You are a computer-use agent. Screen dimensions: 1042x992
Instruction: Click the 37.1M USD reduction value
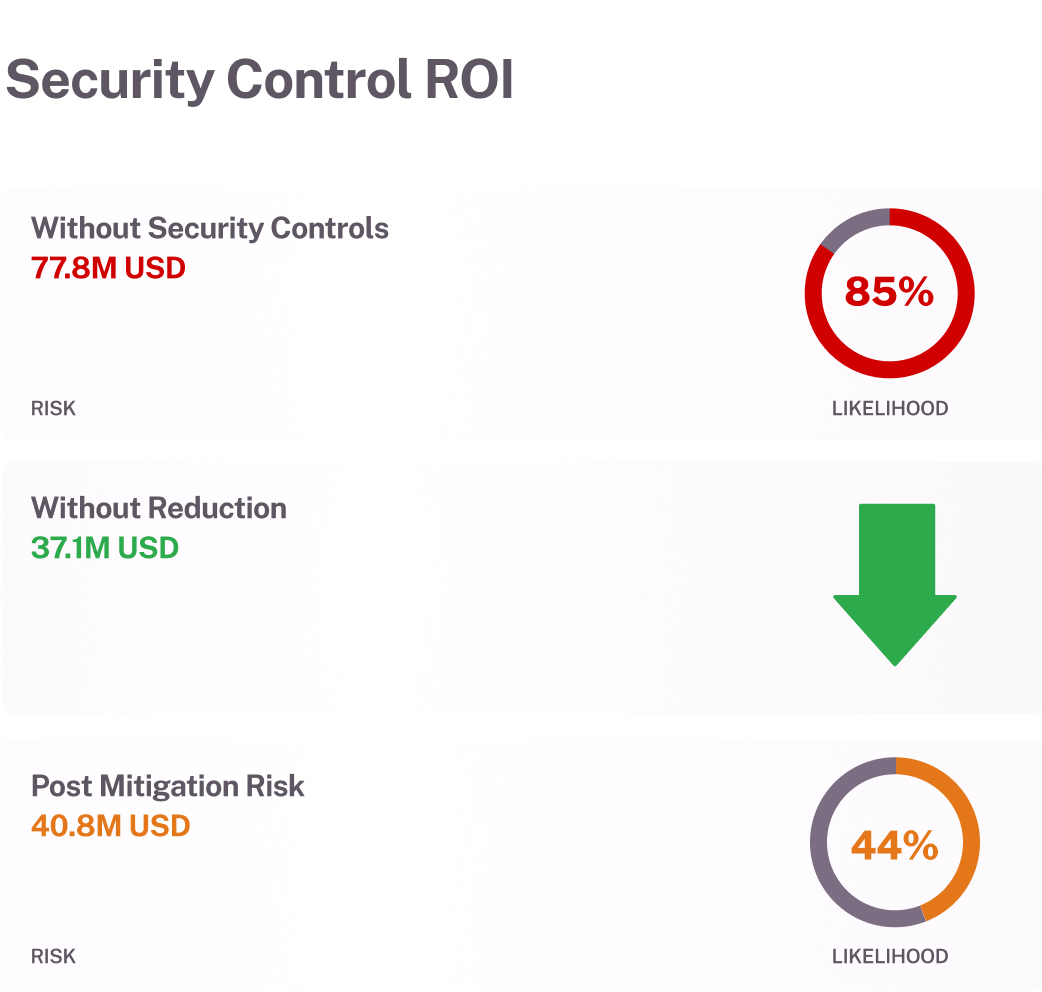105,548
